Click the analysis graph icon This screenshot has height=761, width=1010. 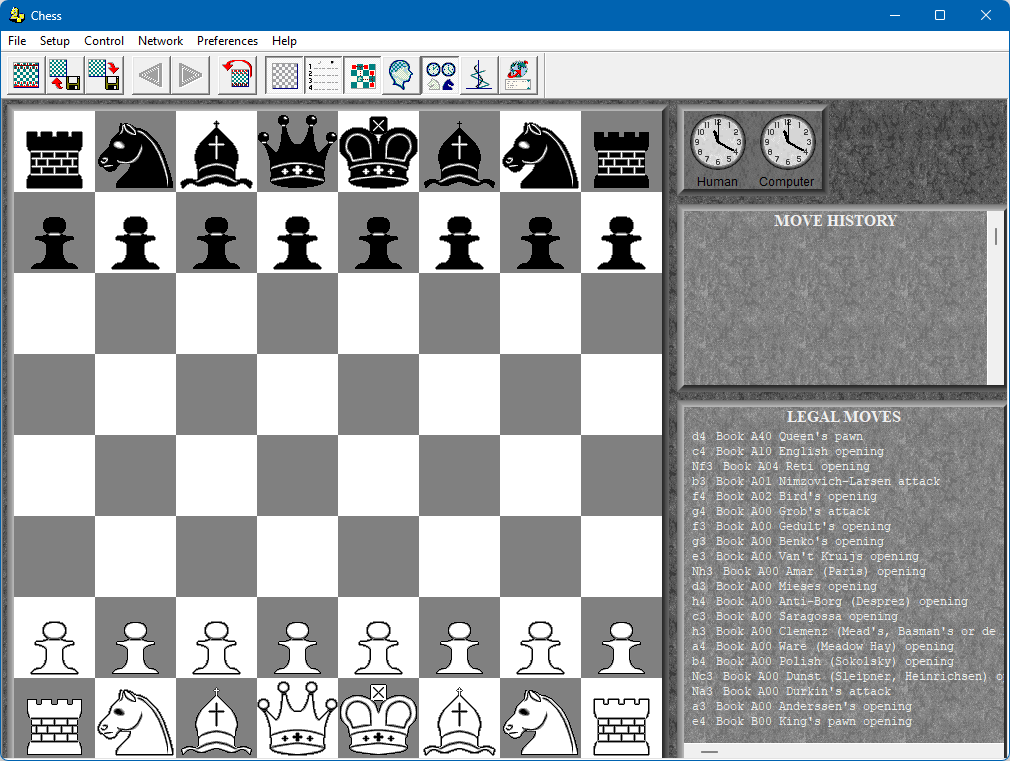click(x=479, y=75)
